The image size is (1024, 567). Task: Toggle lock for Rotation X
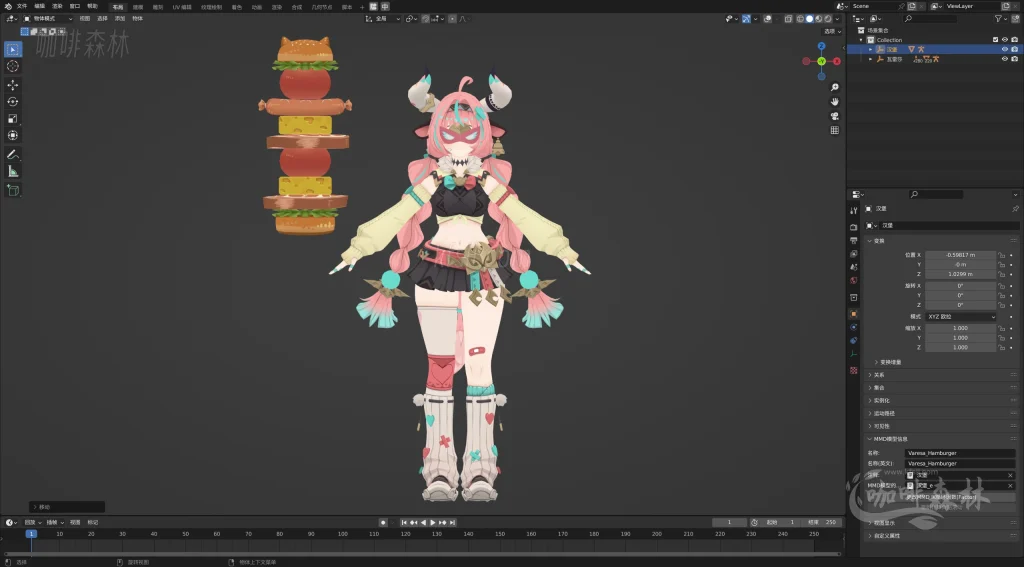click(x=1001, y=286)
